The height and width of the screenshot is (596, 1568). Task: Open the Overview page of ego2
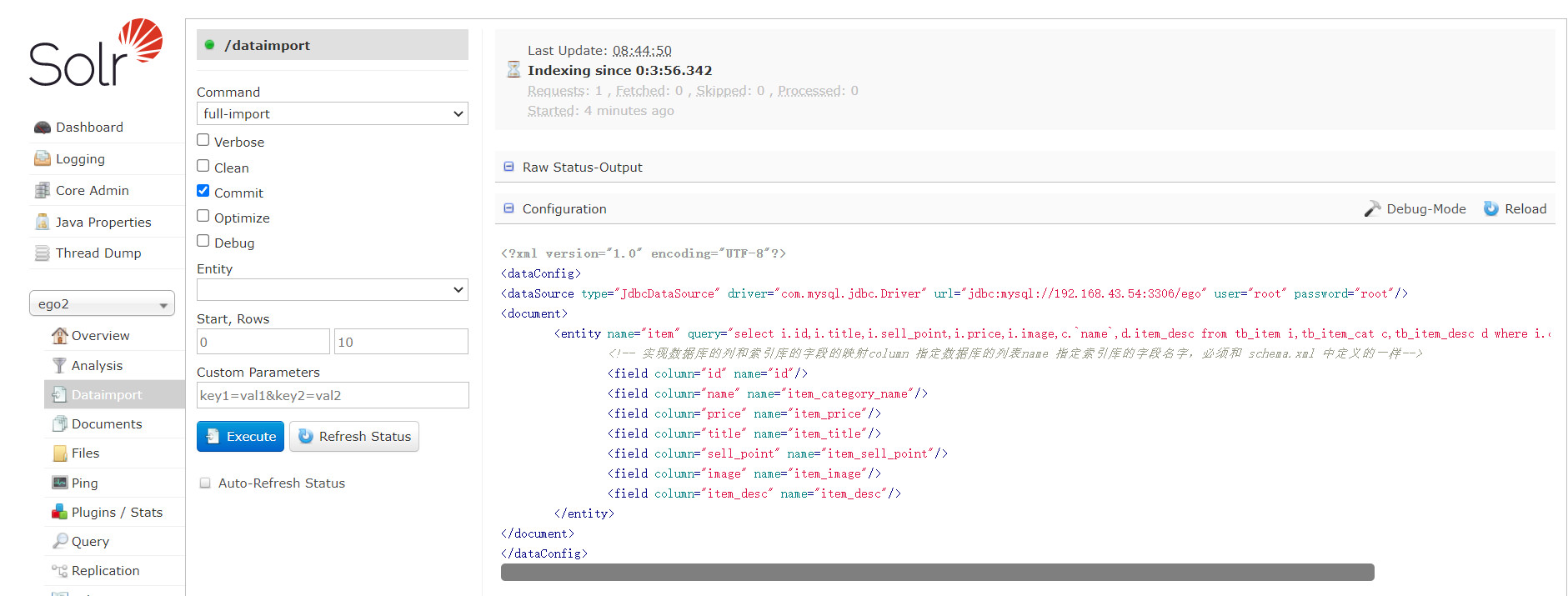[x=100, y=335]
